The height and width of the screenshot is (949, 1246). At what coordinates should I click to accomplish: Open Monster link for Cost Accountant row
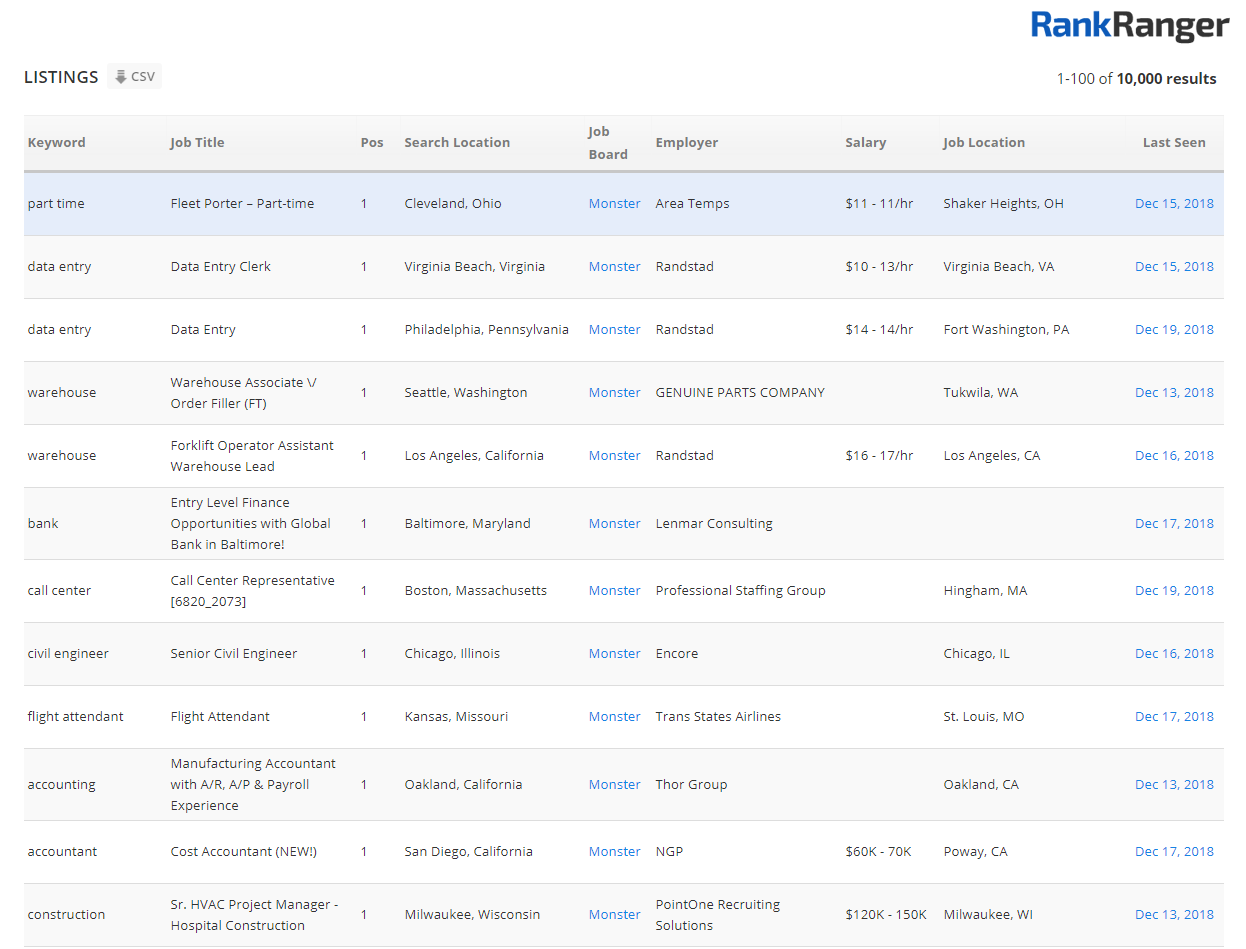tap(614, 852)
